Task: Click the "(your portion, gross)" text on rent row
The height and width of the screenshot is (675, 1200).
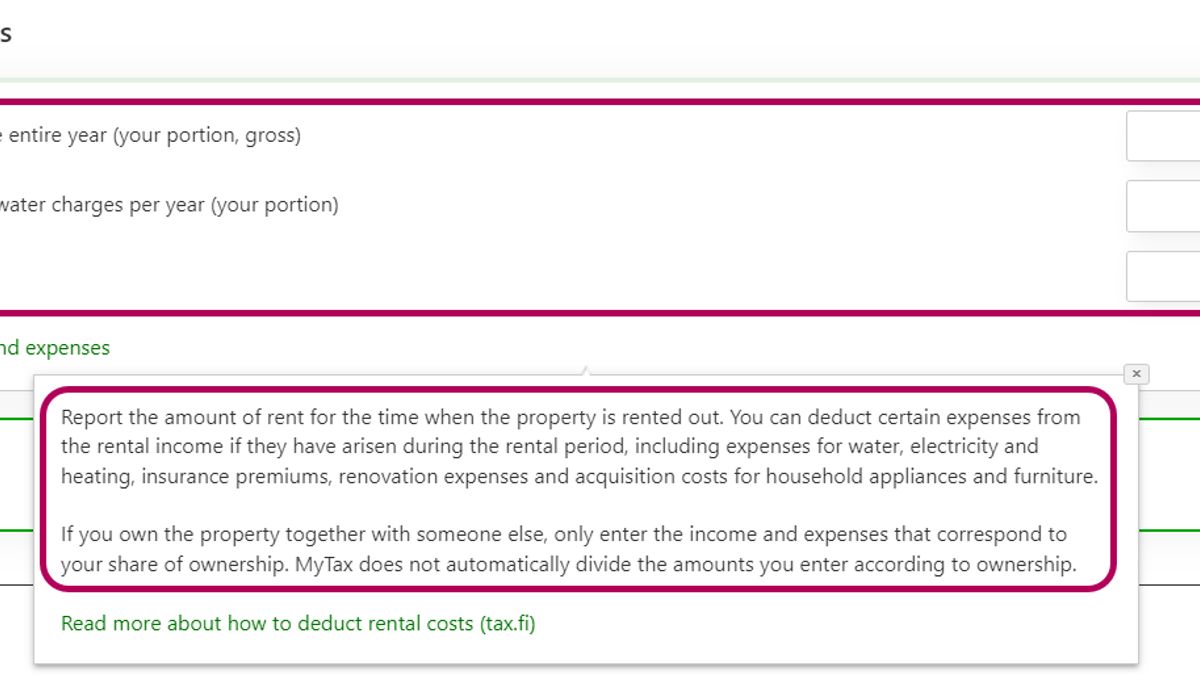Action: coord(207,136)
